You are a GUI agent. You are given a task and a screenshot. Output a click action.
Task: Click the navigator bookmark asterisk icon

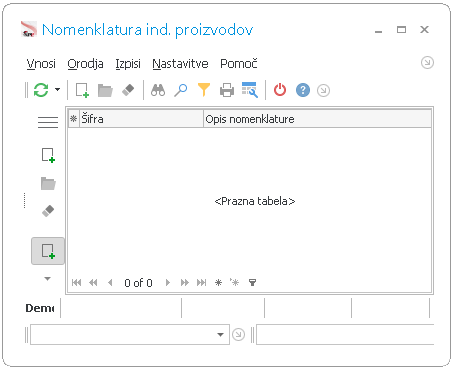click(x=218, y=283)
